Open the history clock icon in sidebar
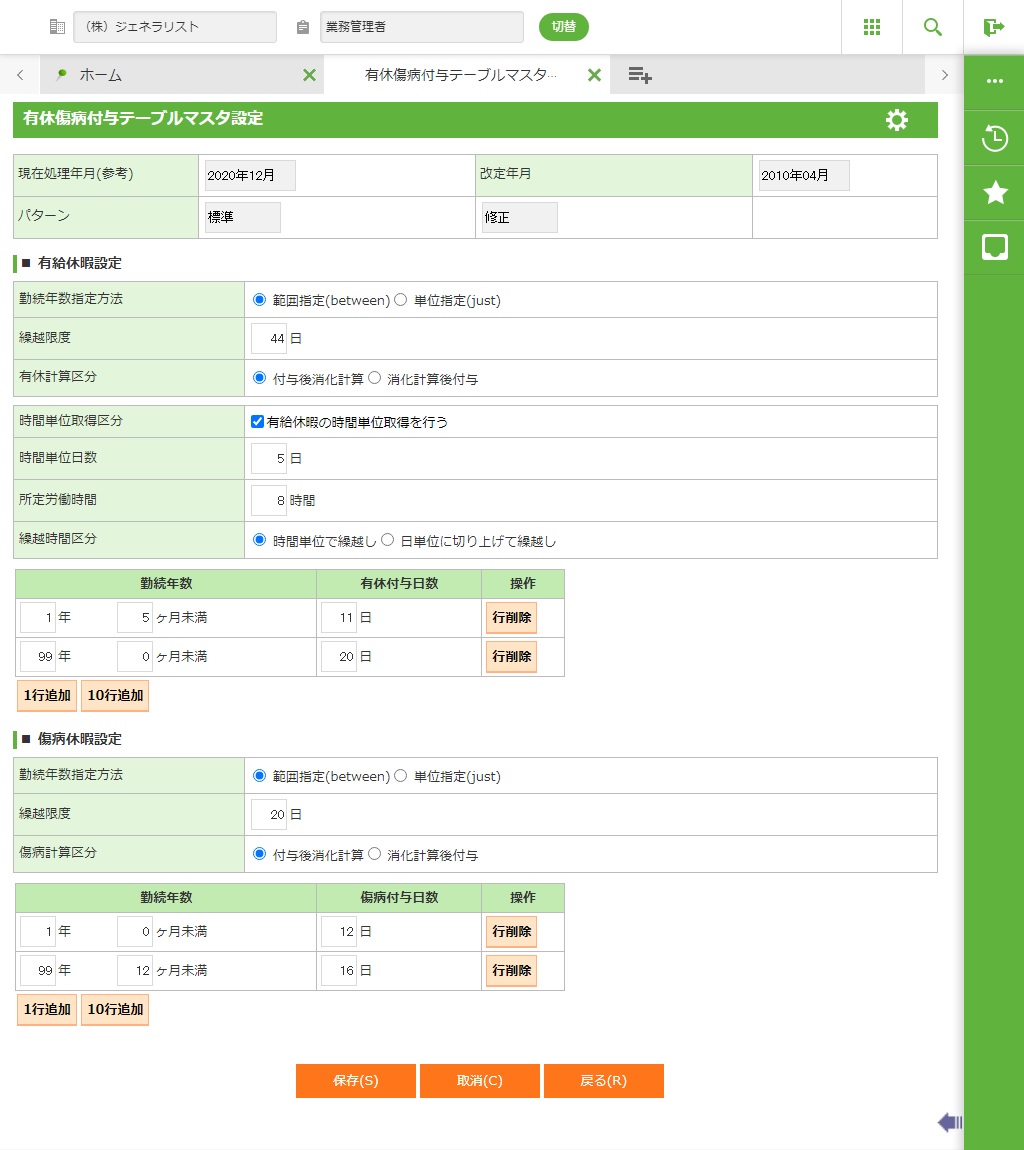 [x=994, y=138]
